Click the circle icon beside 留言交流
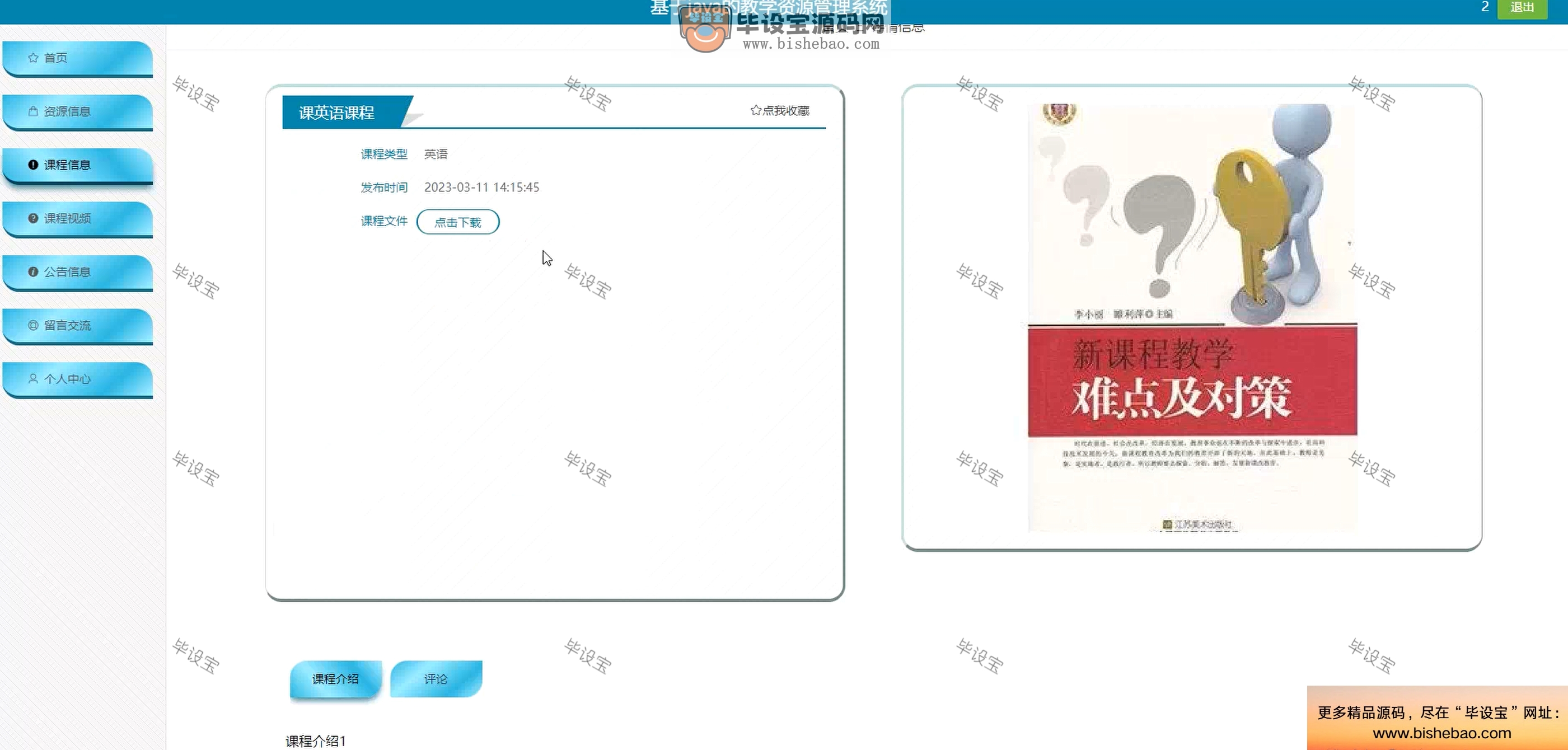Viewport: 1568px width, 750px height. (33, 326)
